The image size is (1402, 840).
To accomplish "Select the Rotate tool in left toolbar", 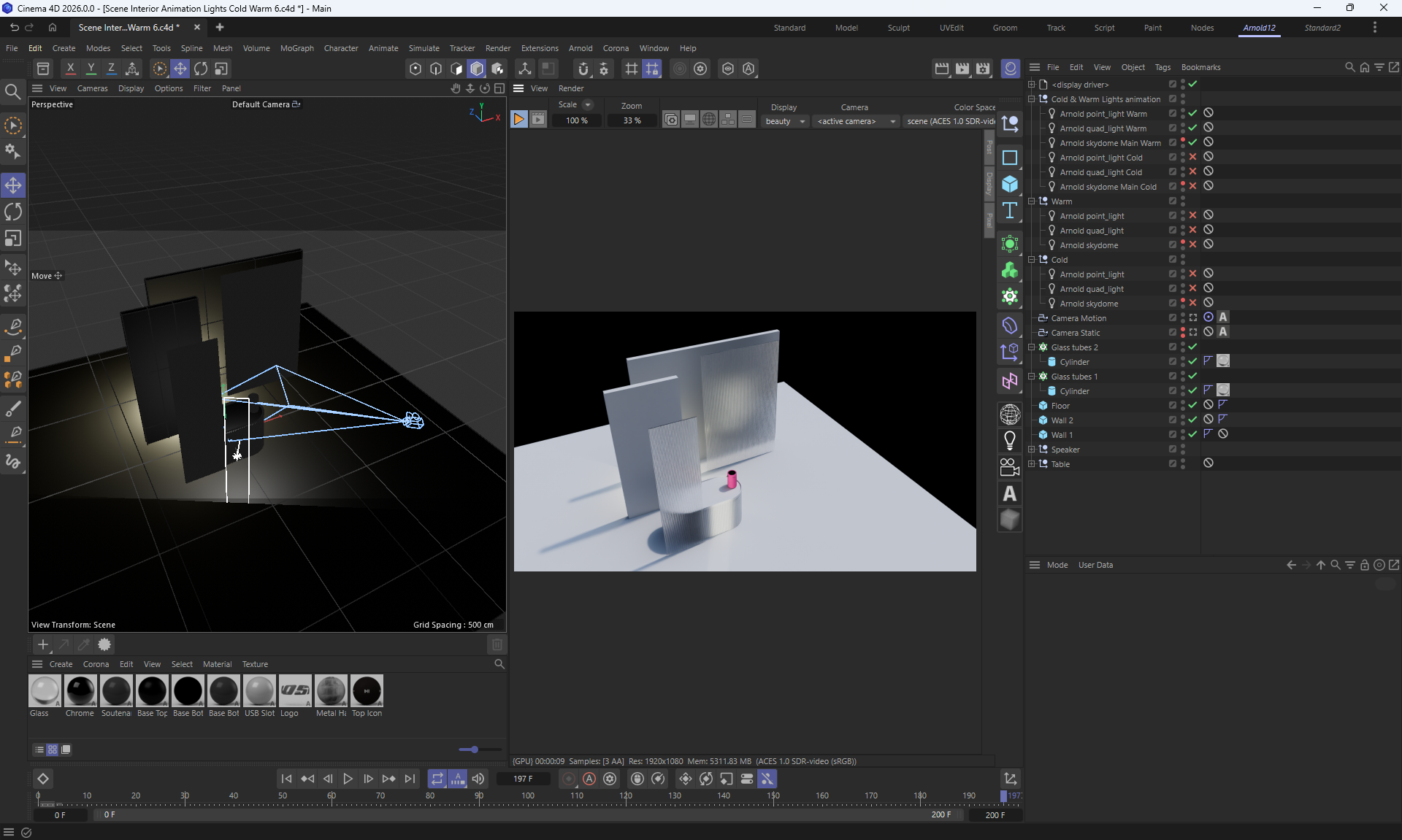I will 13,212.
